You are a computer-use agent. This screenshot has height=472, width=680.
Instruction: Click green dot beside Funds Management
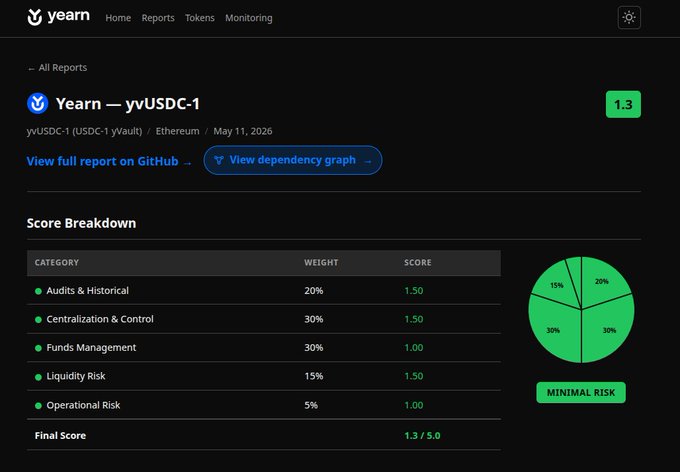[x=38, y=348]
